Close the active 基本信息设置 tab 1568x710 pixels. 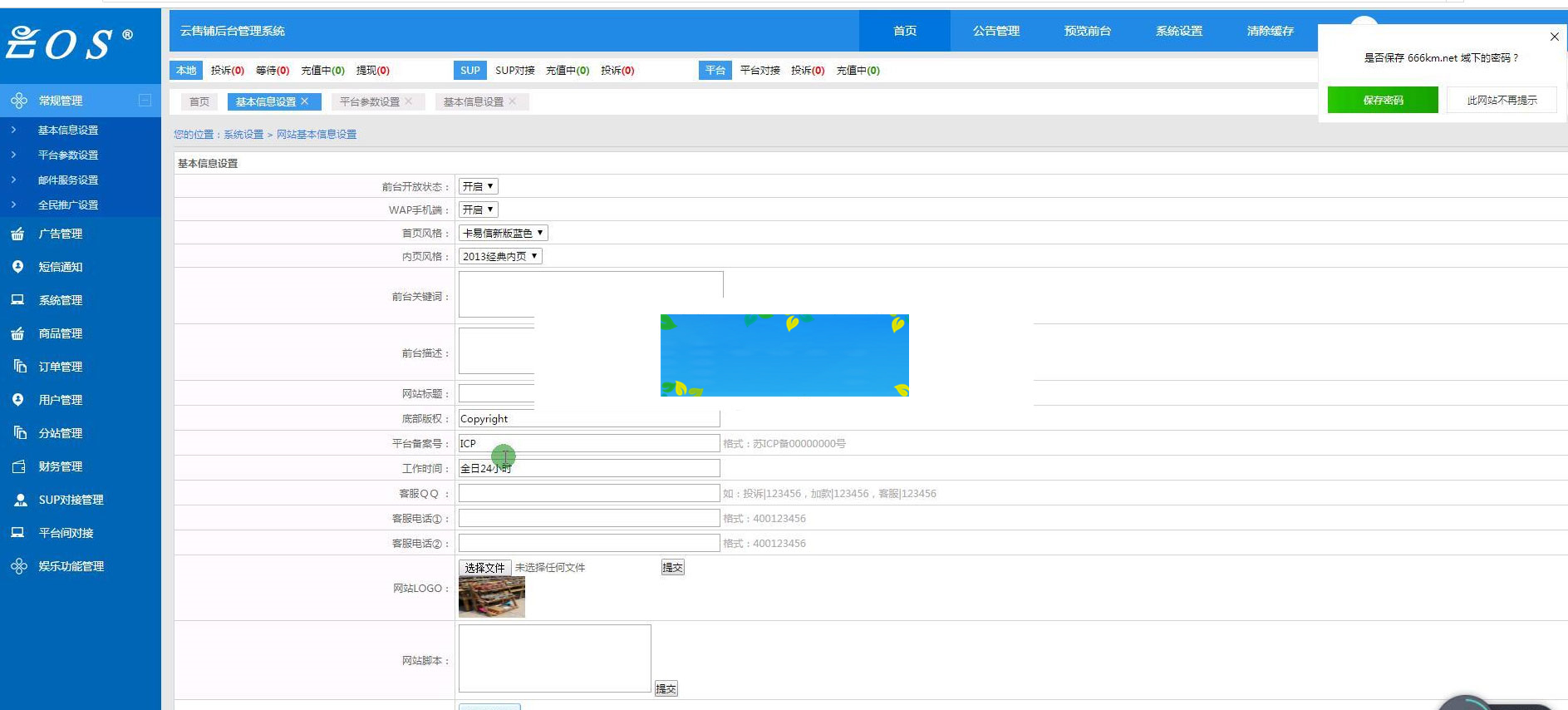pos(305,101)
